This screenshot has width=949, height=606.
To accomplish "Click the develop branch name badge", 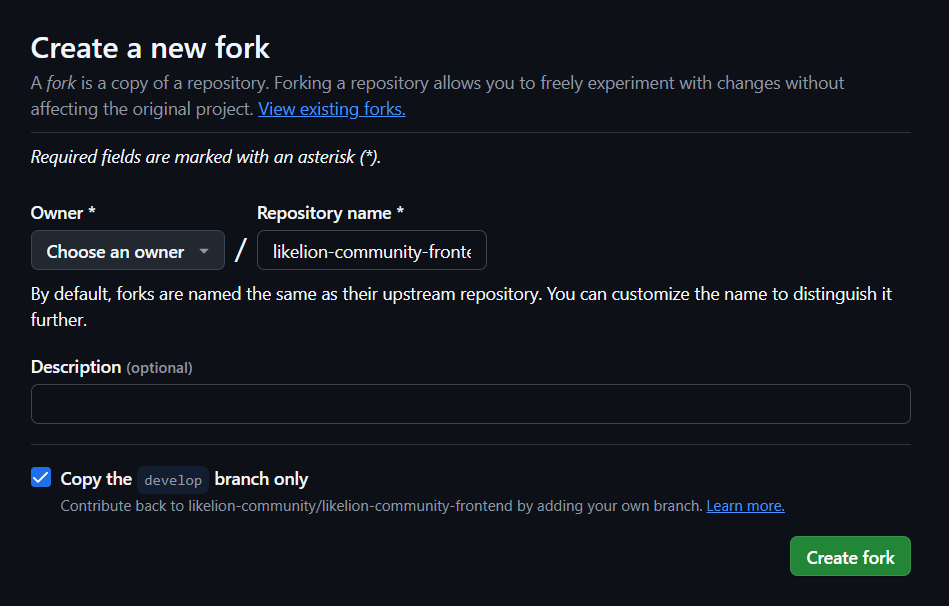I will pyautogui.click(x=173, y=480).
